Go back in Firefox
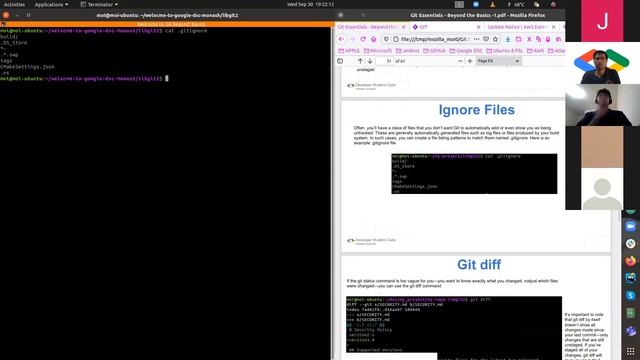This screenshot has height=360, width=640. click(341, 39)
